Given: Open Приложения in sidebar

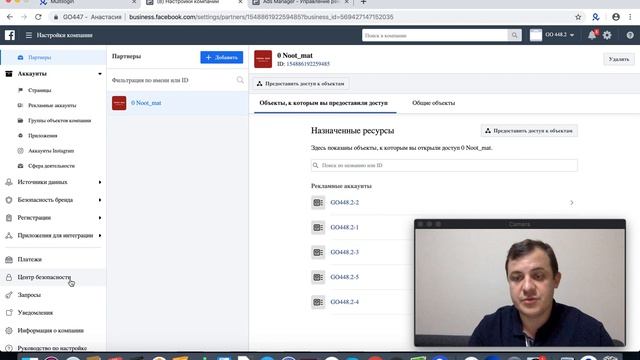Looking at the screenshot, I should click(42, 136).
